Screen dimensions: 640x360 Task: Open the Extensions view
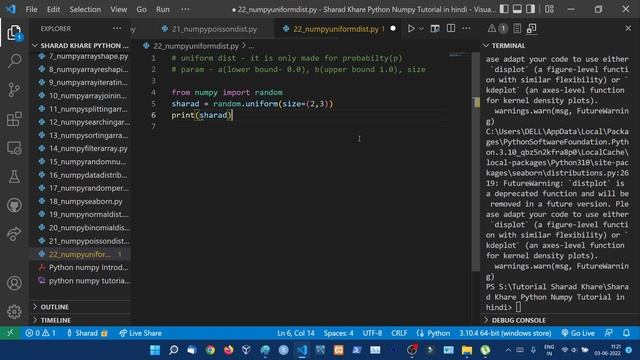click(x=14, y=119)
